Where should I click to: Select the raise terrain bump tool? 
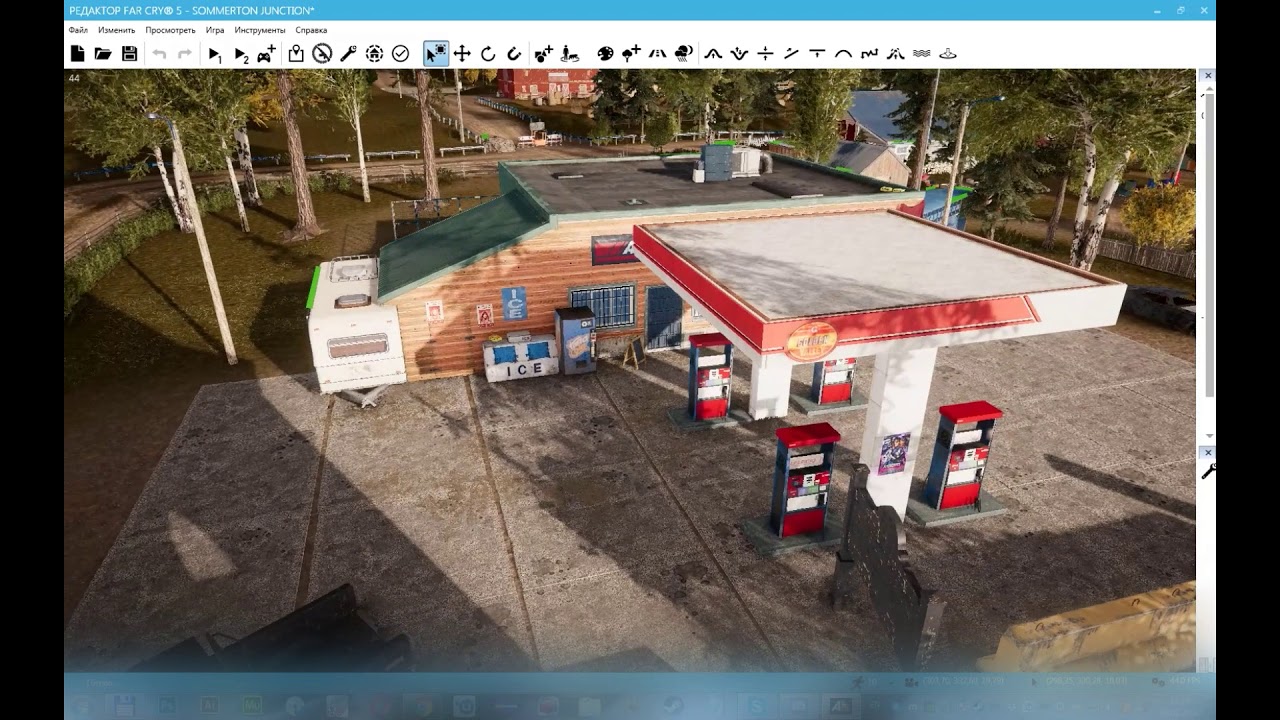713,54
